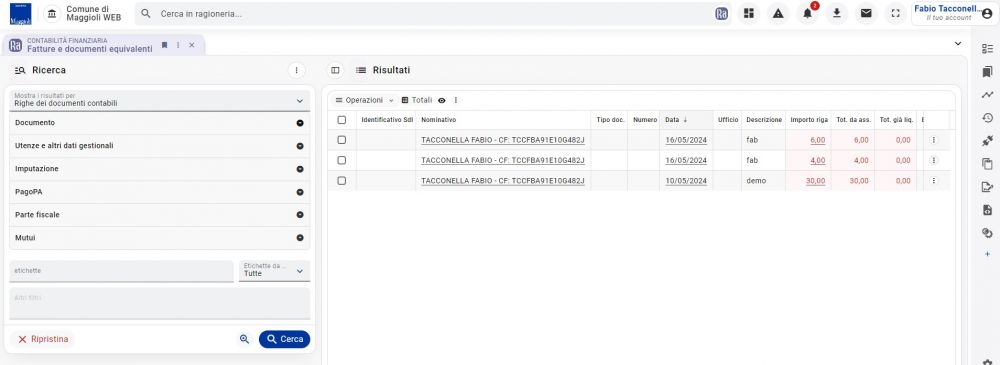Open the history clock icon in right sidebar
Viewport: 1000px width, 365px height.
pos(988,117)
